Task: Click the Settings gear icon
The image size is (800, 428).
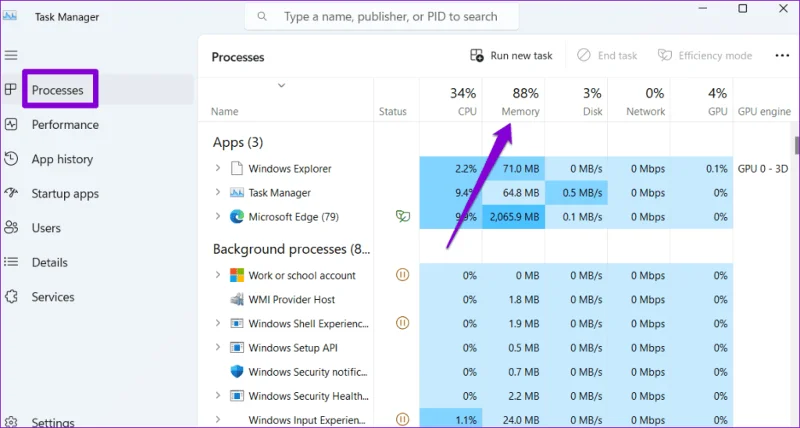Action: (x=11, y=422)
